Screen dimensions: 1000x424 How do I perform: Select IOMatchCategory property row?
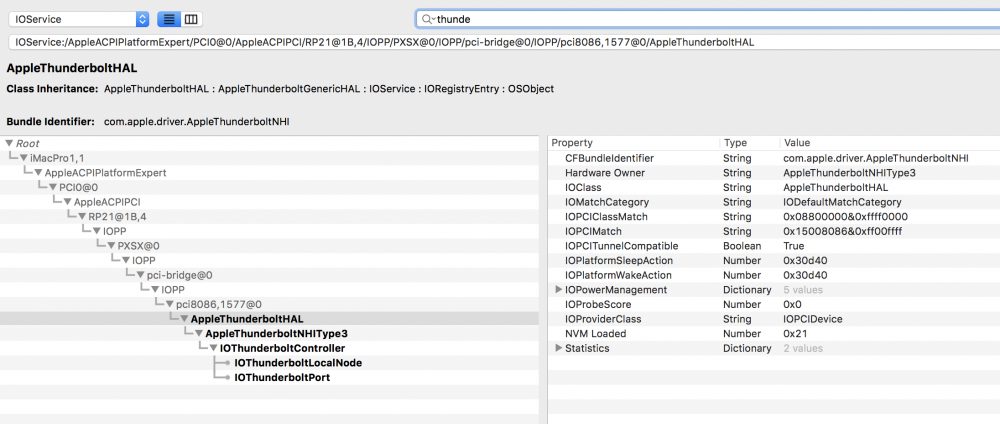774,202
